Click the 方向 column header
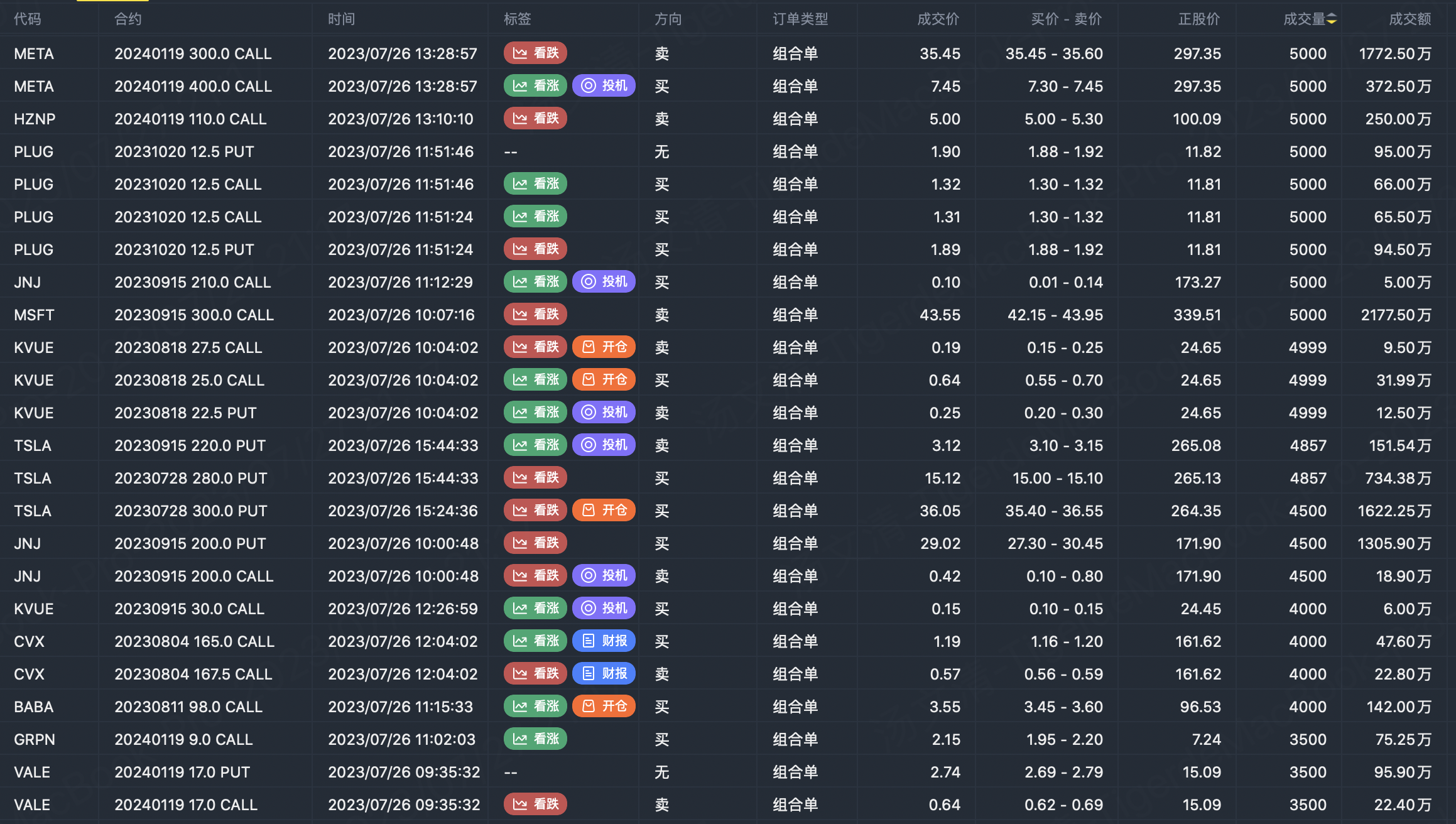 click(668, 19)
